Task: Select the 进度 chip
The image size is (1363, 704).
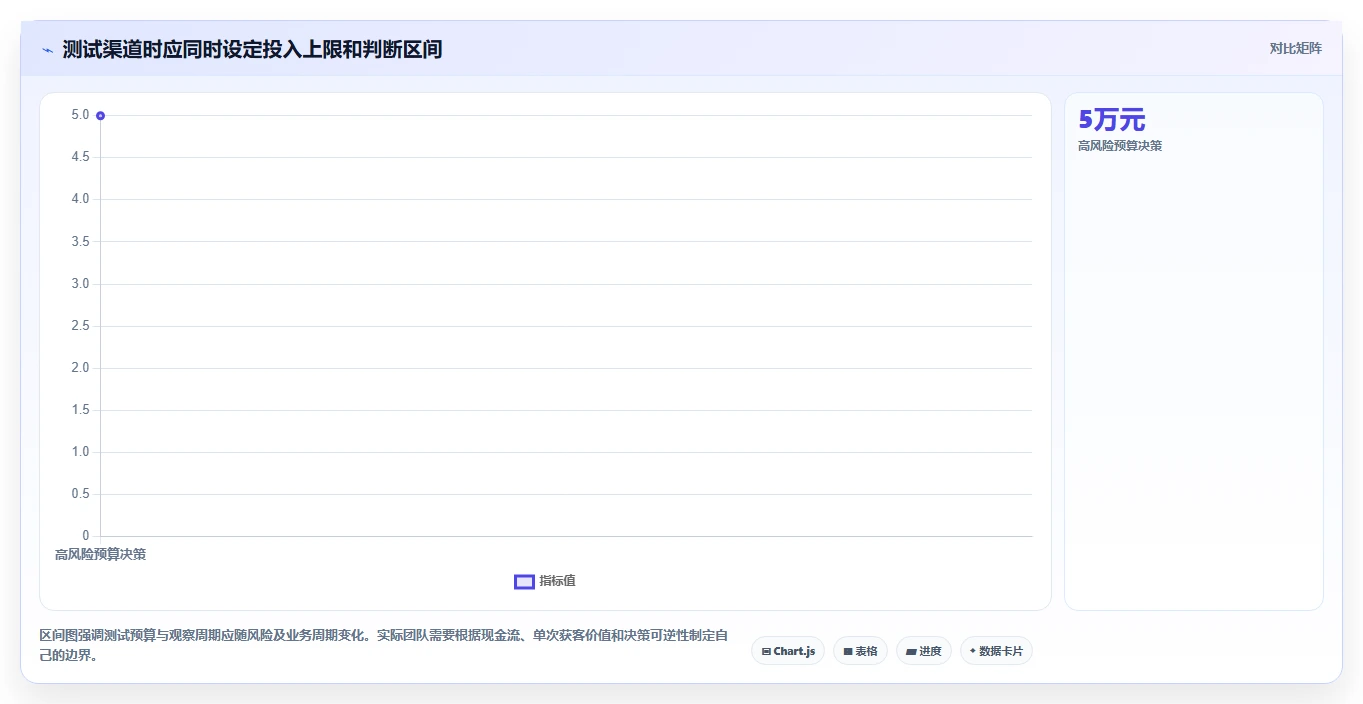Action: pyautogui.click(x=923, y=651)
